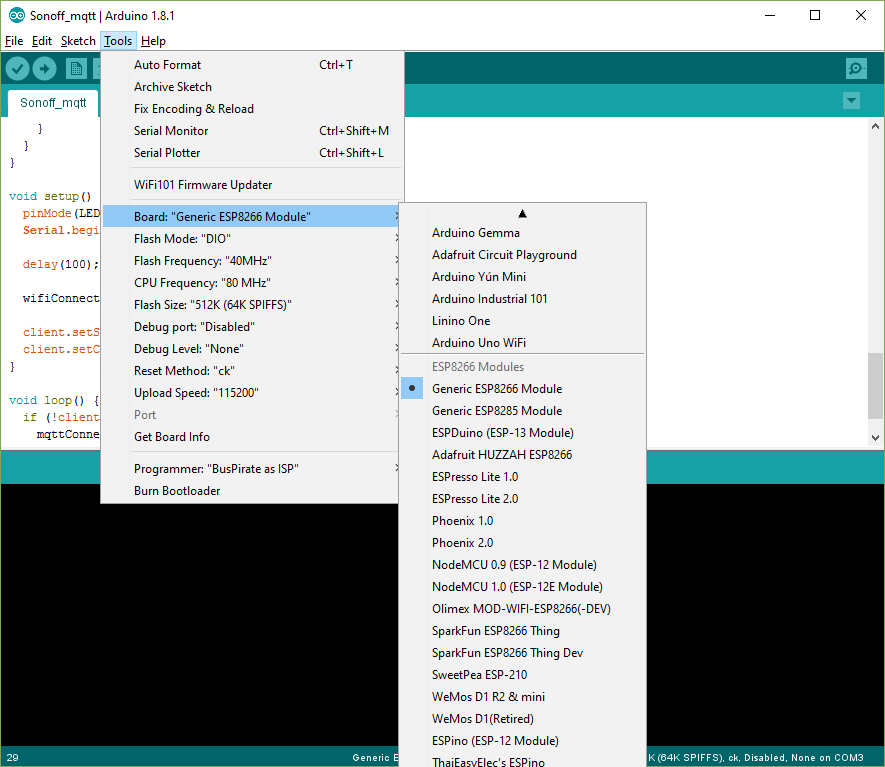The height and width of the screenshot is (767, 885).
Task: Click editor scrollbar up arrow
Action: click(875, 126)
